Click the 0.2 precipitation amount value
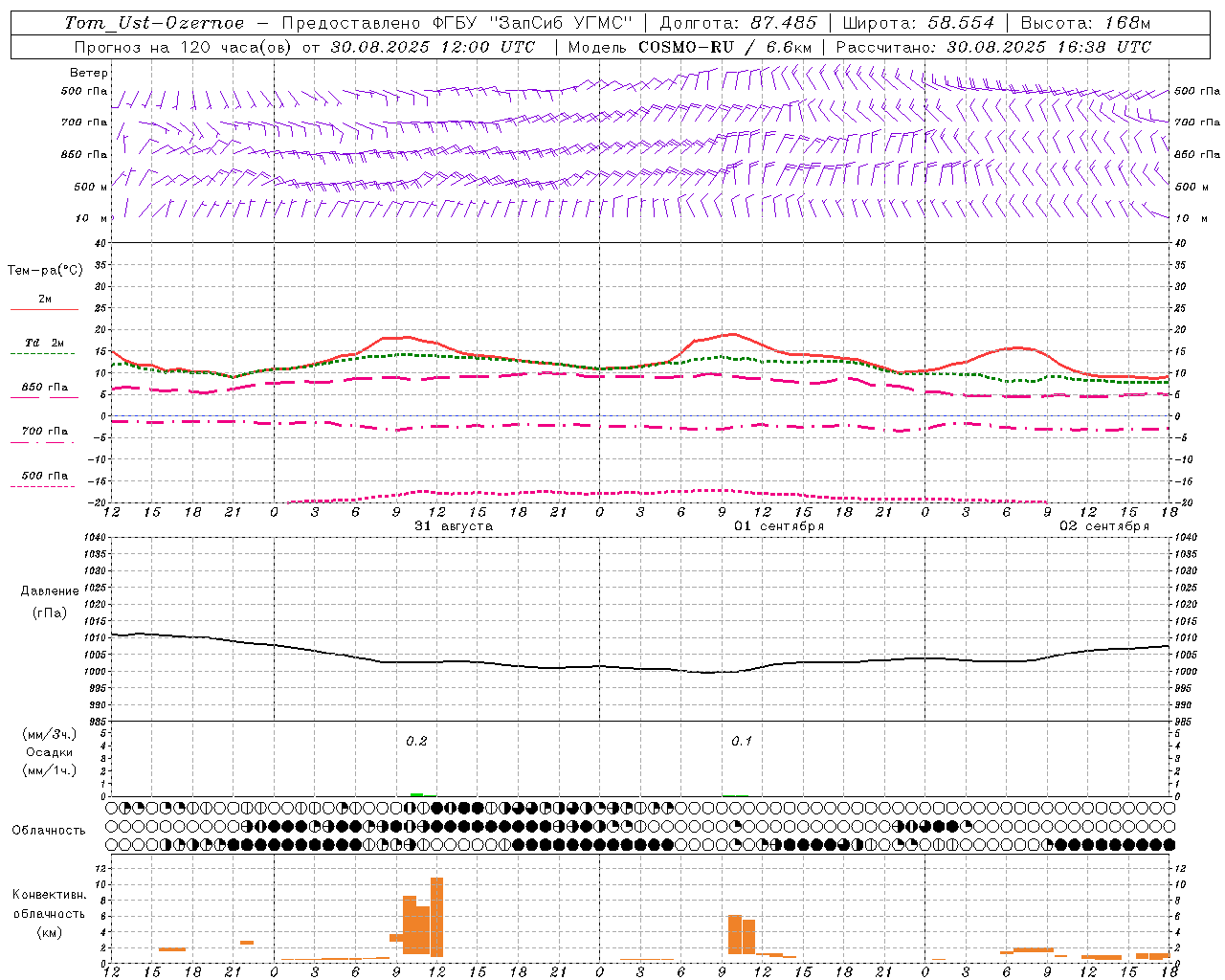This screenshot has width=1225, height=980. [x=416, y=742]
